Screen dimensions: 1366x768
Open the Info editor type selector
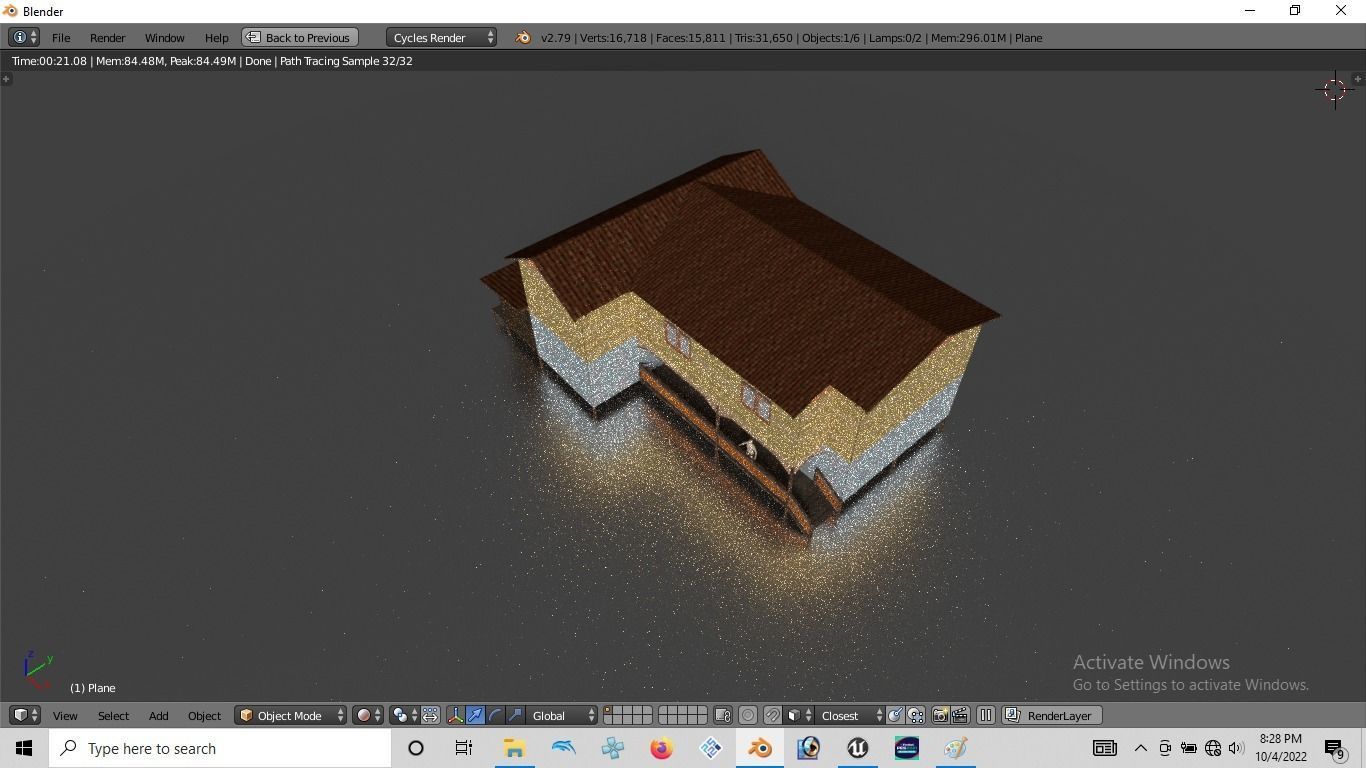click(x=24, y=37)
